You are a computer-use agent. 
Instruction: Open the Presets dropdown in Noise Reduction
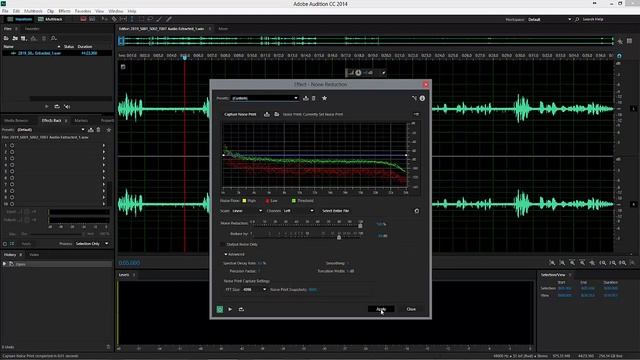pyautogui.click(x=265, y=98)
